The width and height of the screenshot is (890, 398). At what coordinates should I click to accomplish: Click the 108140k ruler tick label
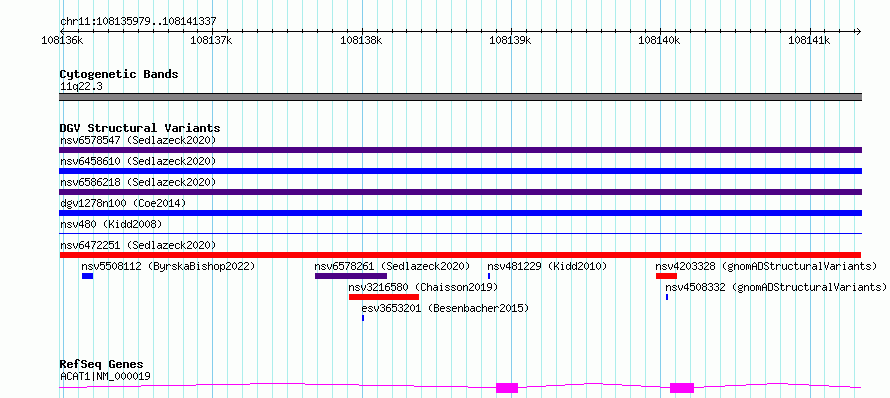[660, 40]
